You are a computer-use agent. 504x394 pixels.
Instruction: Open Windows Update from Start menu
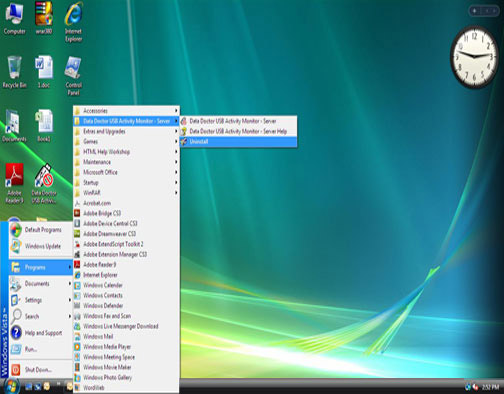(41, 246)
